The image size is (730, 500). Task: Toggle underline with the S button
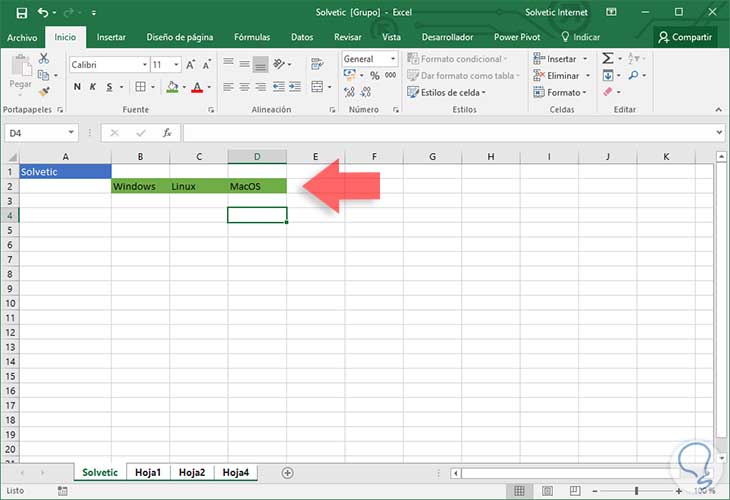(109, 87)
